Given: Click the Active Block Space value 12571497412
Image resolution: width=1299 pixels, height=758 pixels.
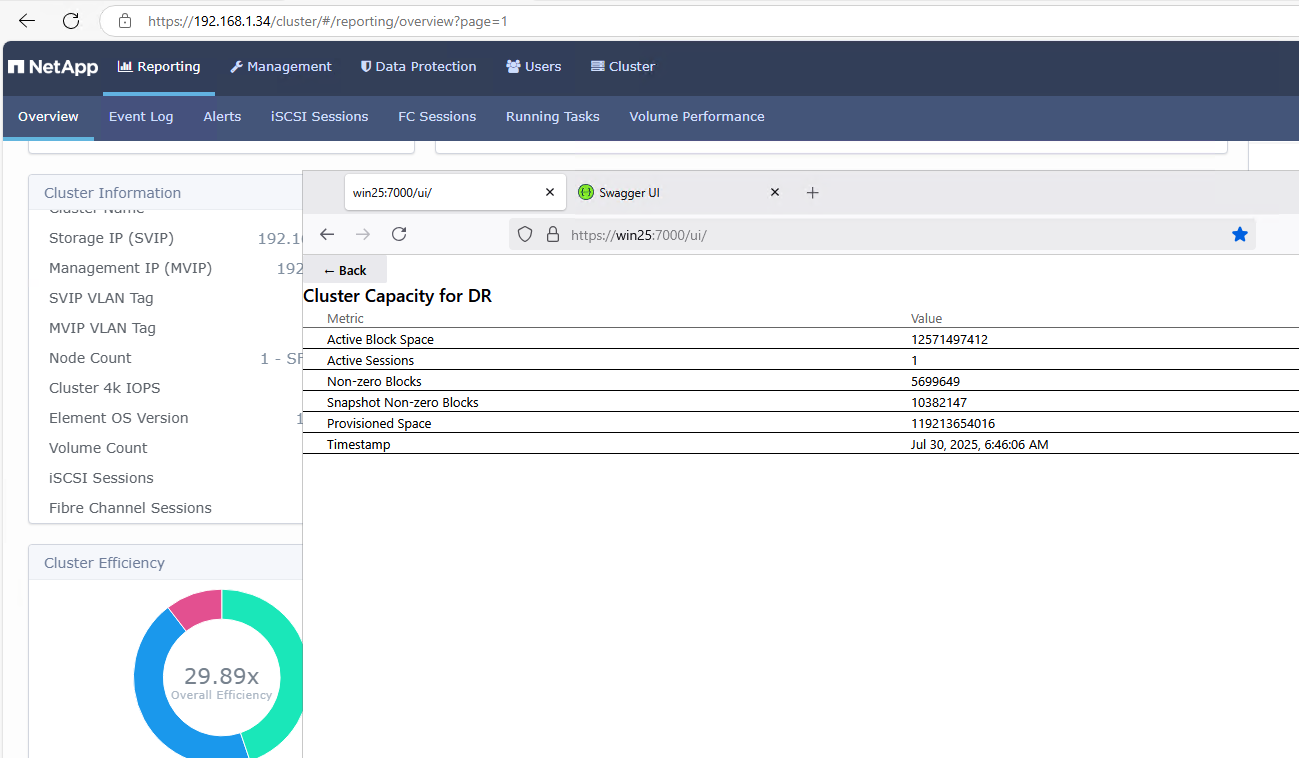Looking at the screenshot, I should coord(949,340).
